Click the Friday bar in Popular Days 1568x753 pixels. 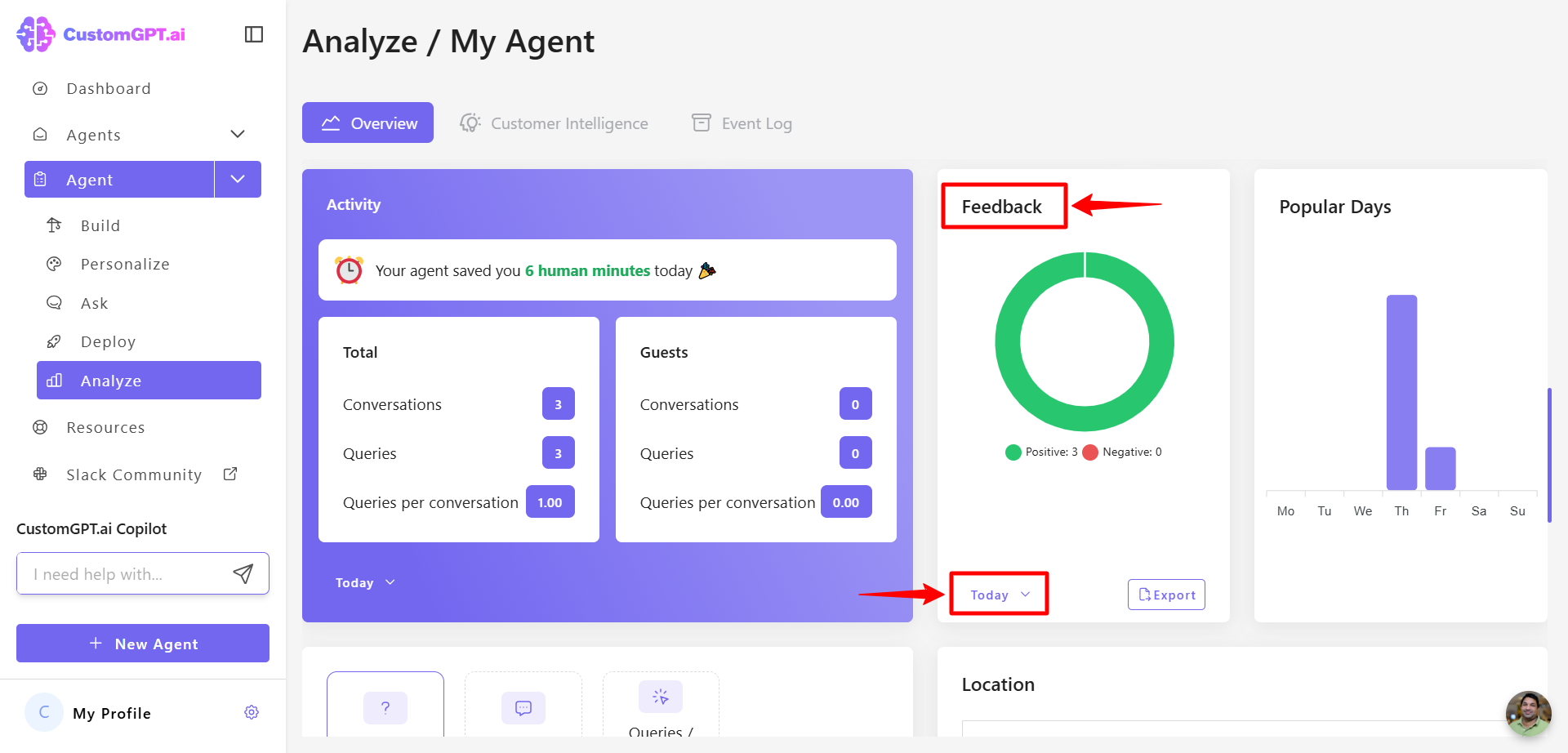[x=1441, y=468]
